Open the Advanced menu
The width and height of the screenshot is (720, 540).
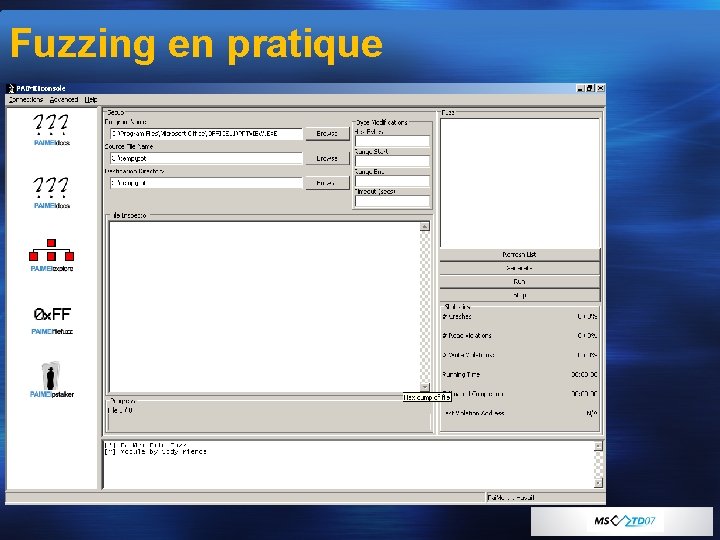click(x=64, y=100)
